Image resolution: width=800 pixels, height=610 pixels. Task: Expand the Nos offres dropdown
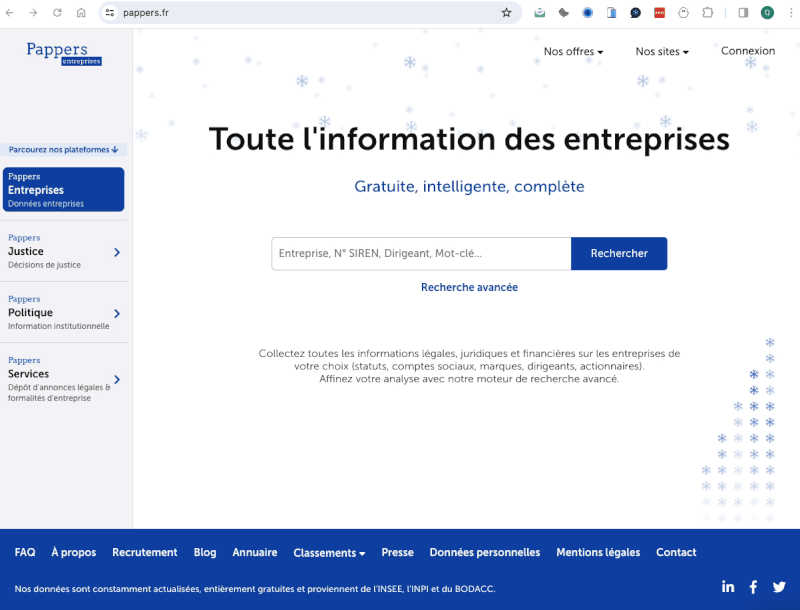click(573, 52)
